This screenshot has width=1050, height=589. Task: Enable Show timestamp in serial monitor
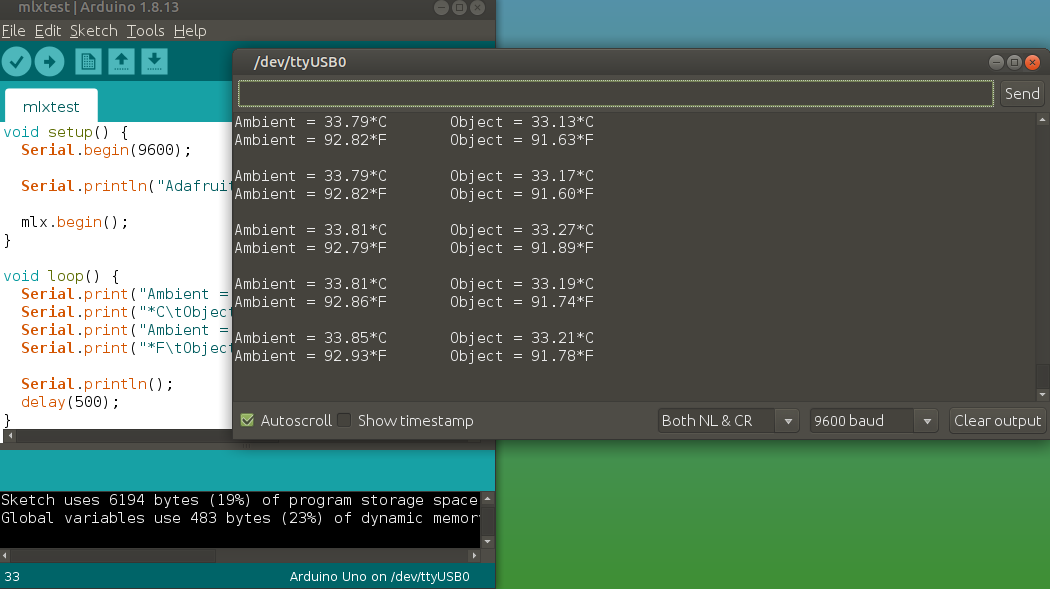344,420
